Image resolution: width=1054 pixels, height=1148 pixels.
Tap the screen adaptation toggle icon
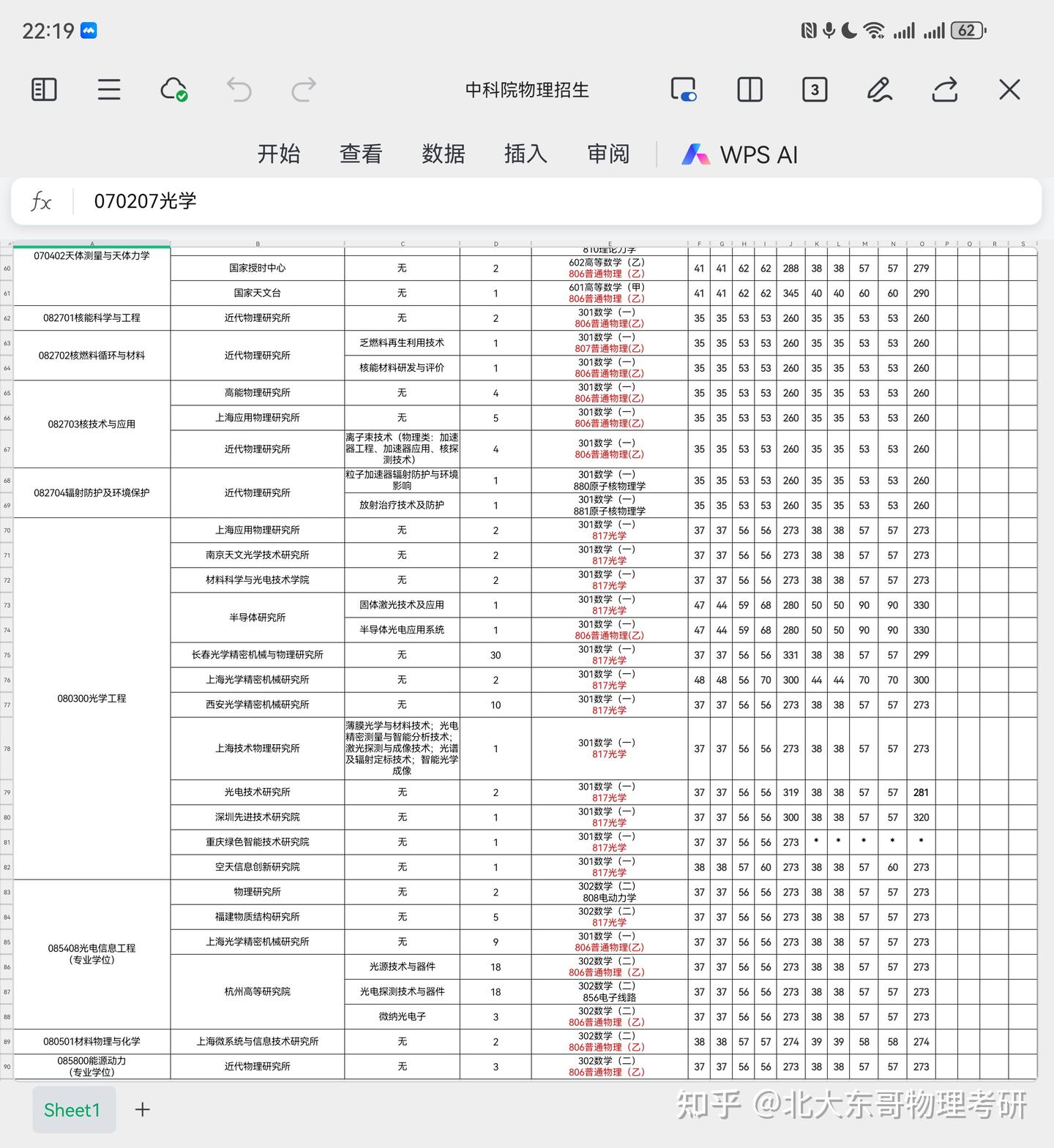(684, 89)
